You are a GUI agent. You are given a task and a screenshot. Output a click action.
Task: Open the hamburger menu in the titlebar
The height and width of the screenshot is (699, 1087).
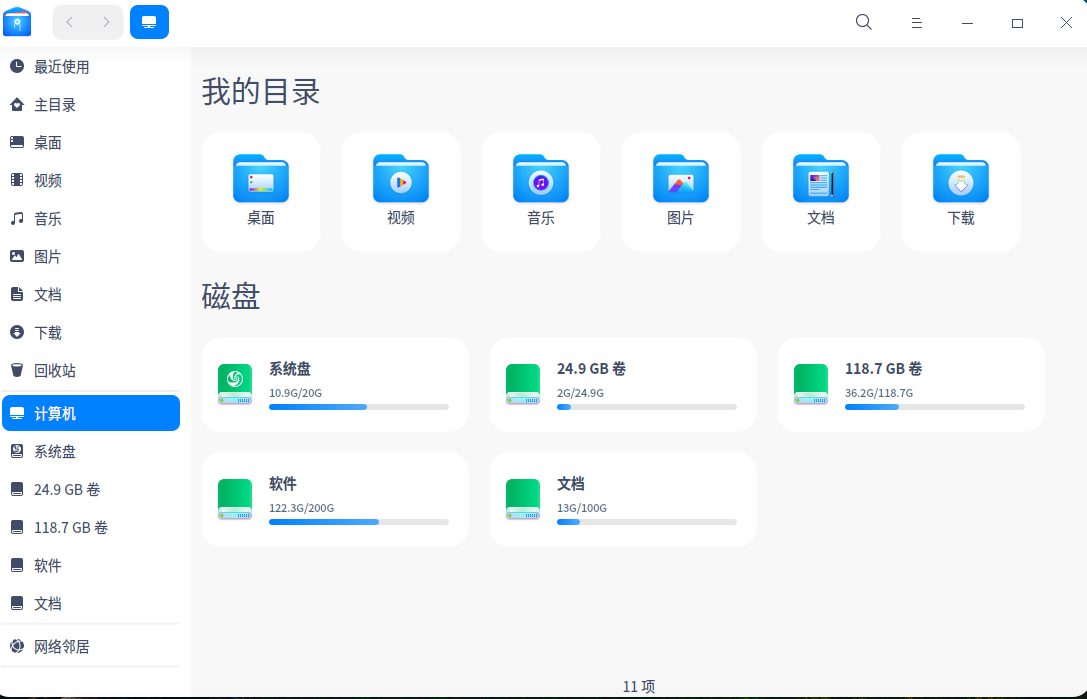(x=917, y=21)
